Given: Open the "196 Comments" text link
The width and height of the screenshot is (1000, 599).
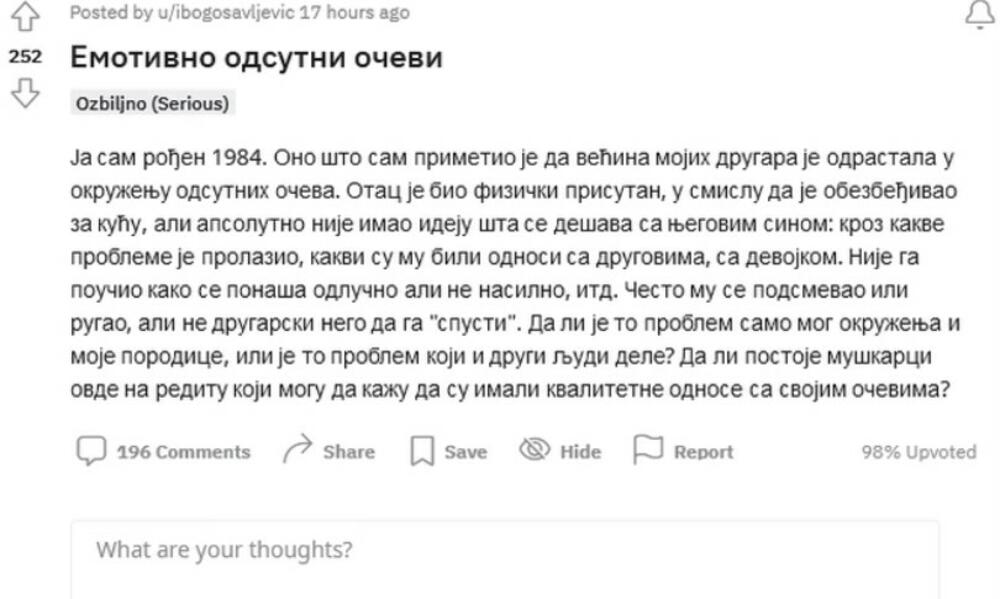Looking at the screenshot, I should point(183,452).
